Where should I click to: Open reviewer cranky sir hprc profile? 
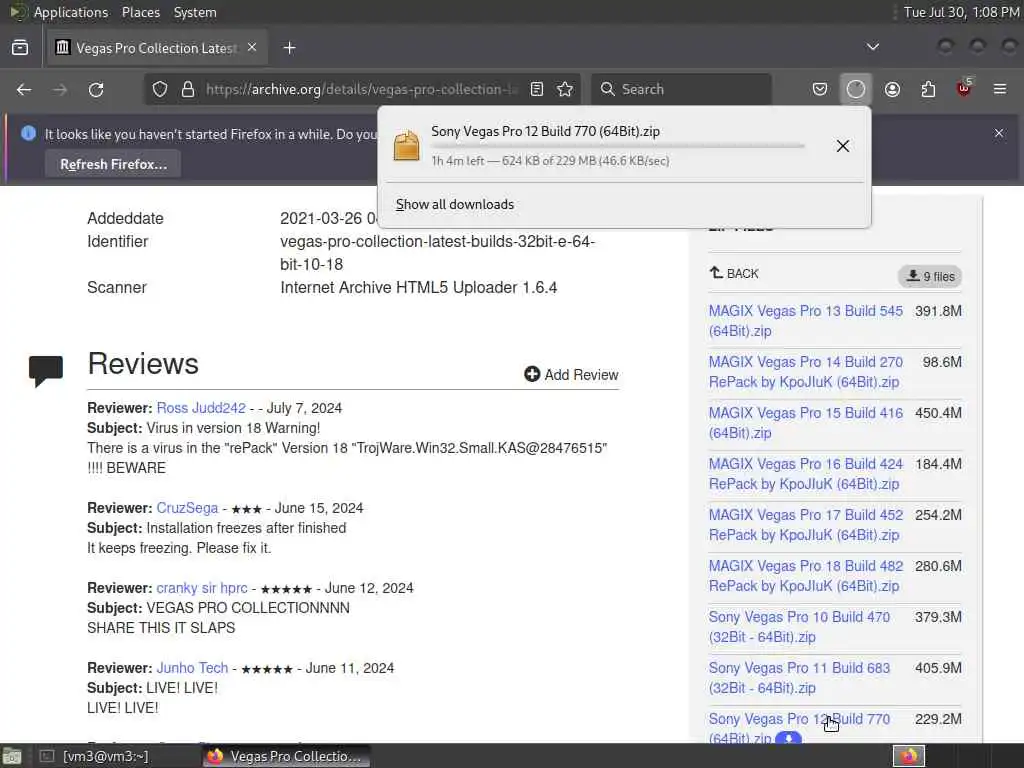pos(202,588)
